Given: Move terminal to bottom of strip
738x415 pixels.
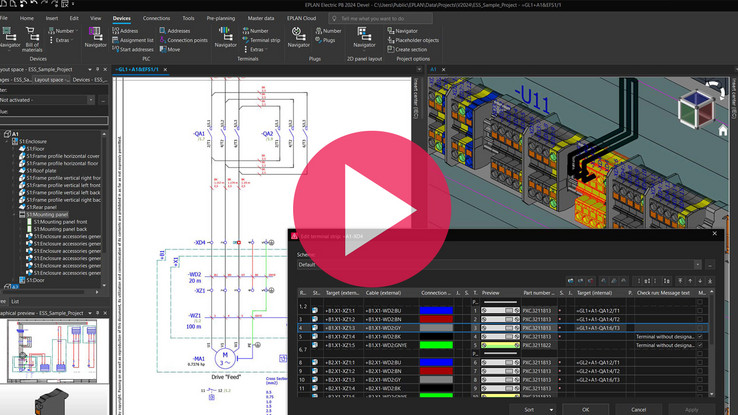Looking at the screenshot, I should point(710,281).
